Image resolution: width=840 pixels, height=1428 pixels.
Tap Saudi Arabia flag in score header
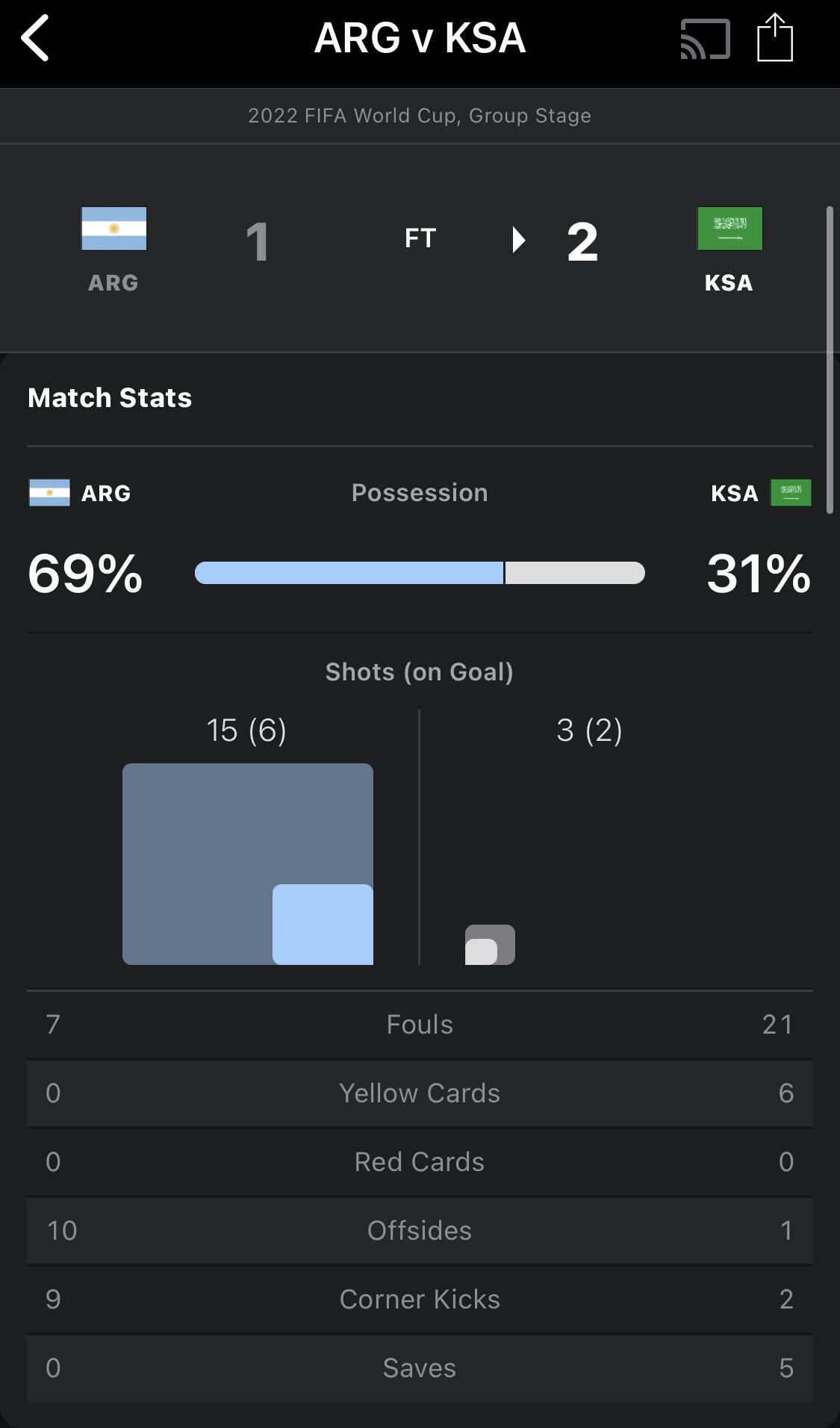click(729, 229)
